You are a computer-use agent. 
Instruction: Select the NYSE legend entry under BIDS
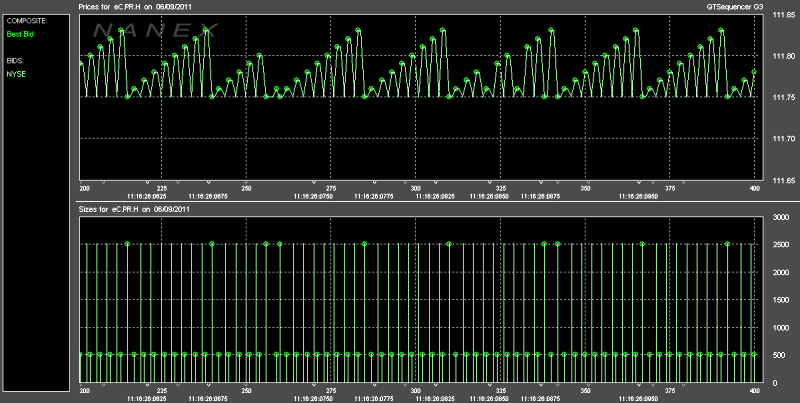(x=16, y=74)
